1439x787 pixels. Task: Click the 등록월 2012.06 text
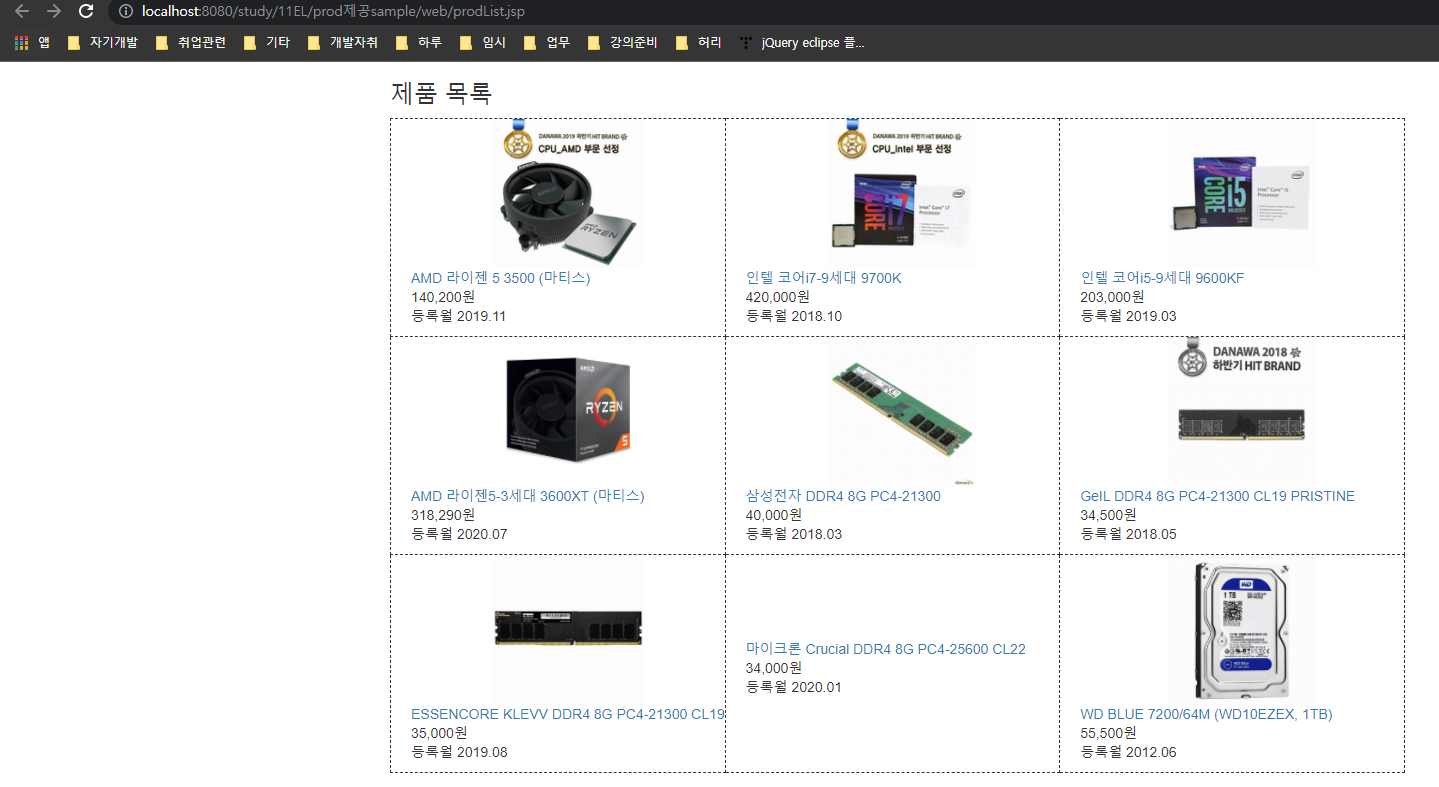1129,752
